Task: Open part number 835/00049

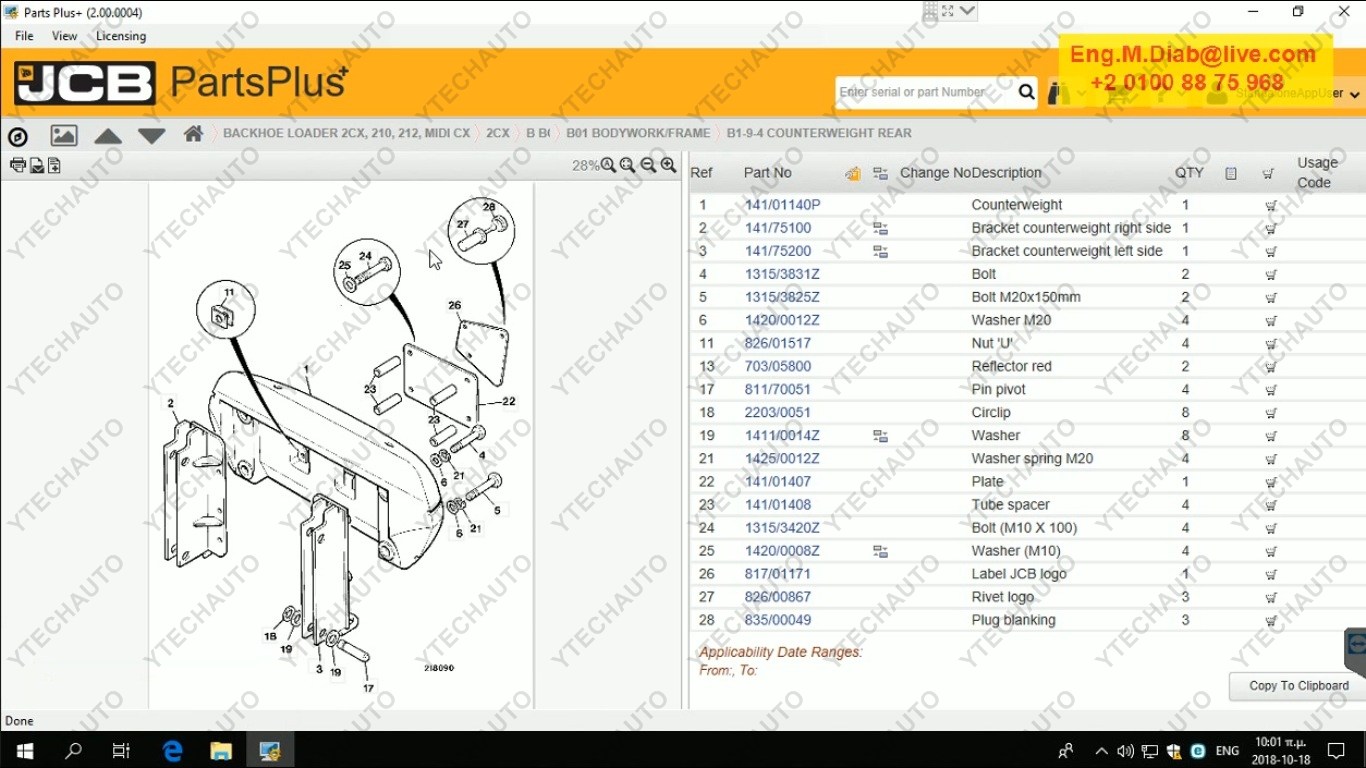Action: 778,620
